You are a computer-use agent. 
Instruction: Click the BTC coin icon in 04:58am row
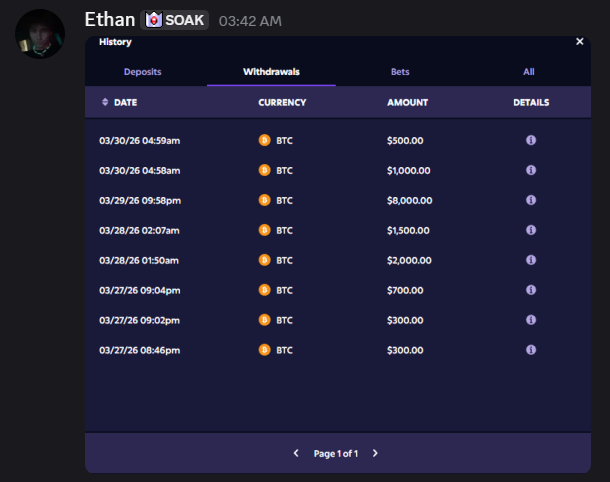pyautogui.click(x=265, y=170)
